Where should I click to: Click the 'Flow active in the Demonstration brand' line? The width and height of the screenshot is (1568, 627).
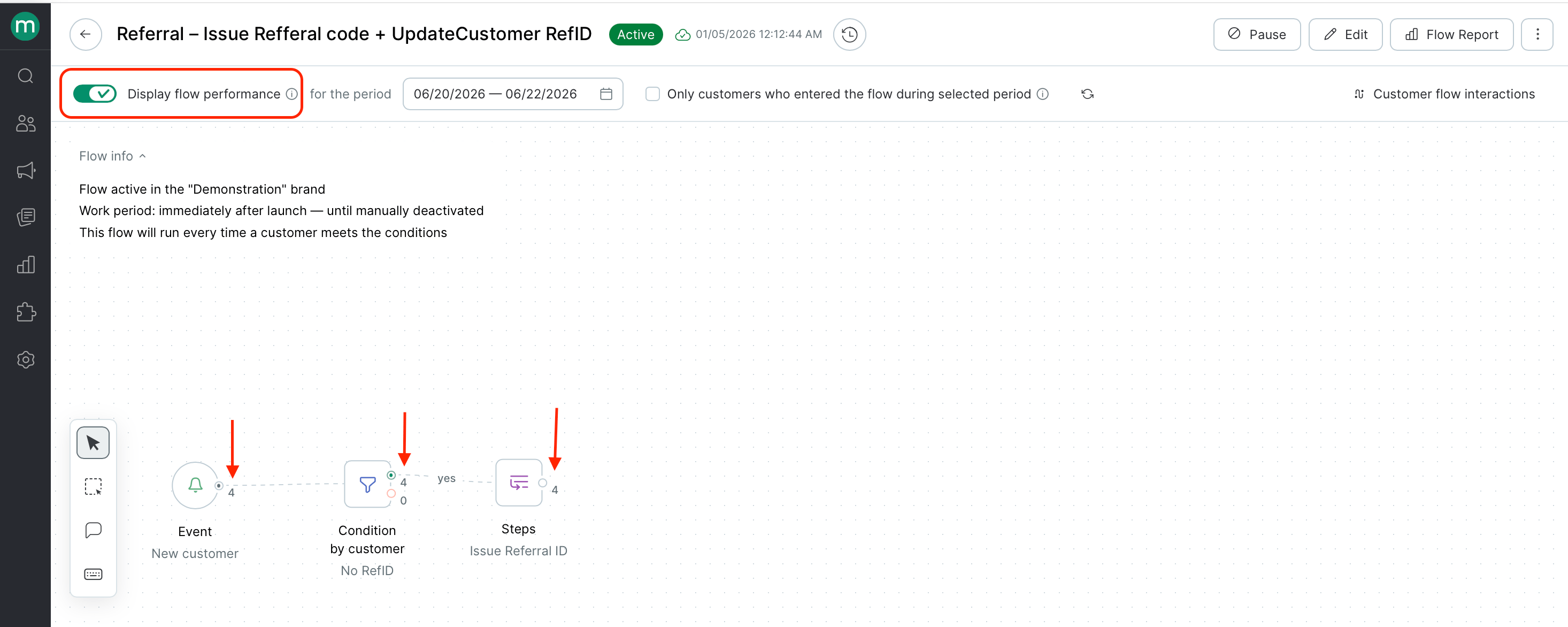pyautogui.click(x=202, y=189)
